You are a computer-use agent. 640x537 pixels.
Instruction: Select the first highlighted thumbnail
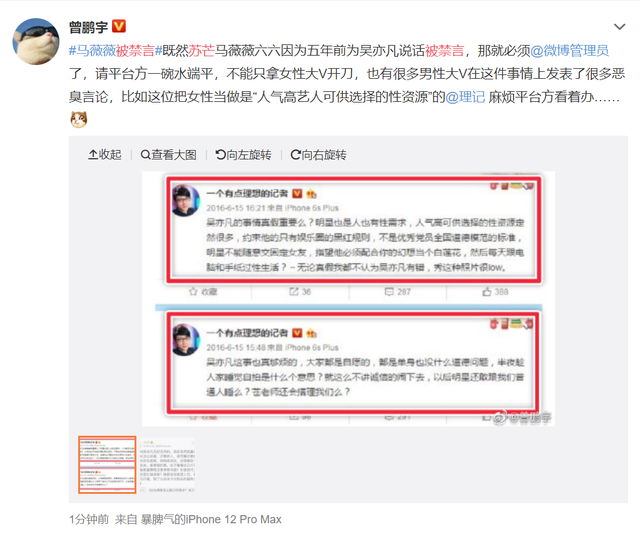[107, 465]
